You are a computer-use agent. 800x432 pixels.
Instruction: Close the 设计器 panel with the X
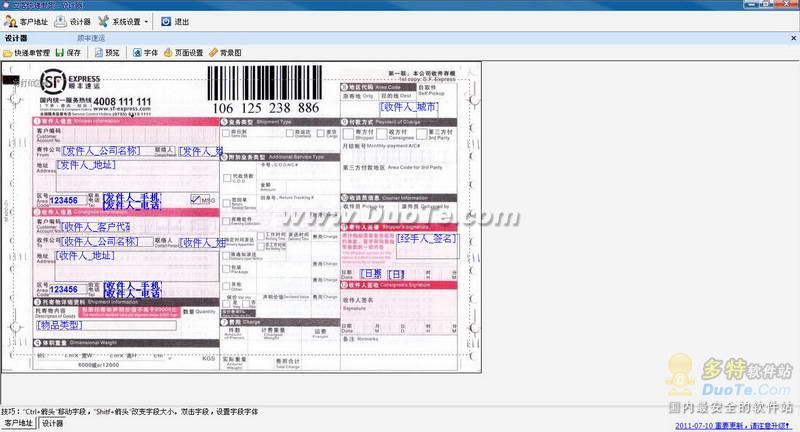click(x=793, y=38)
